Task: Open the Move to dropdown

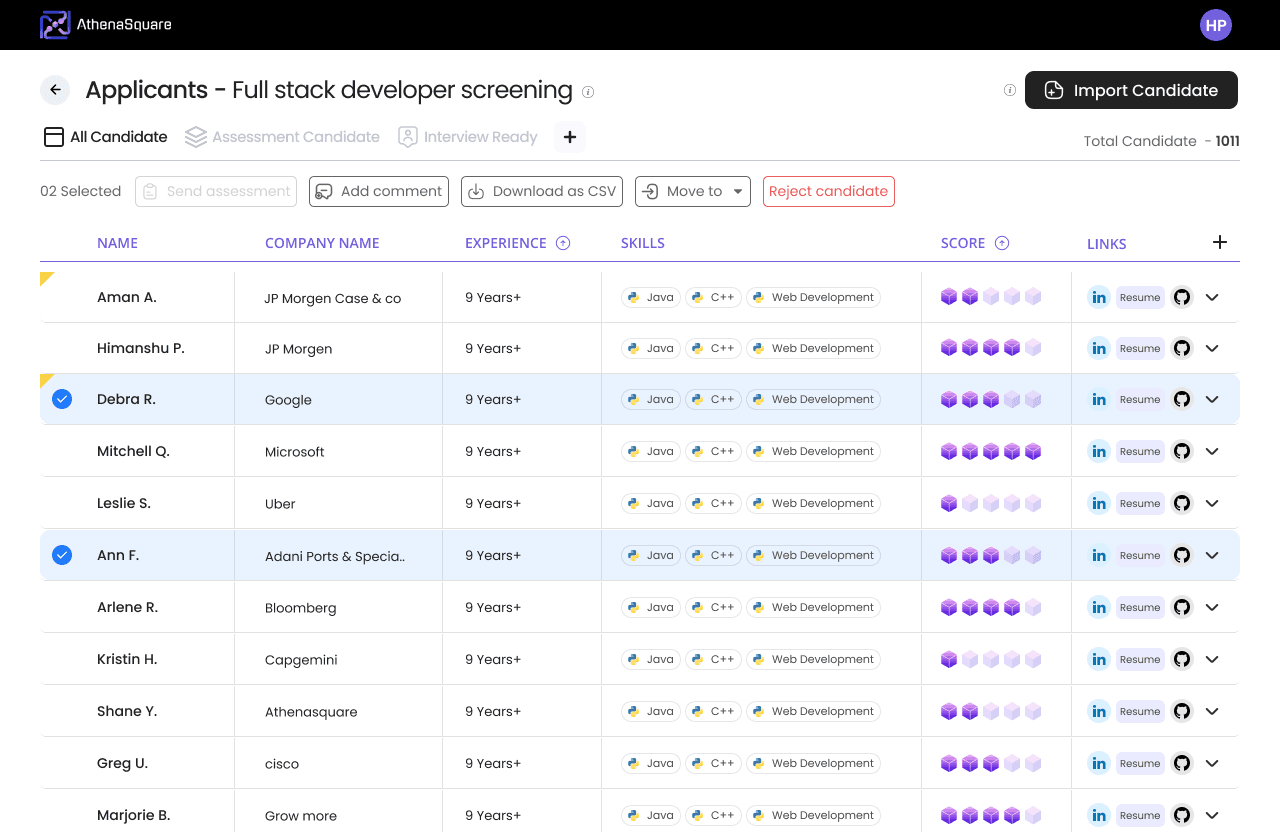Action: 693,191
